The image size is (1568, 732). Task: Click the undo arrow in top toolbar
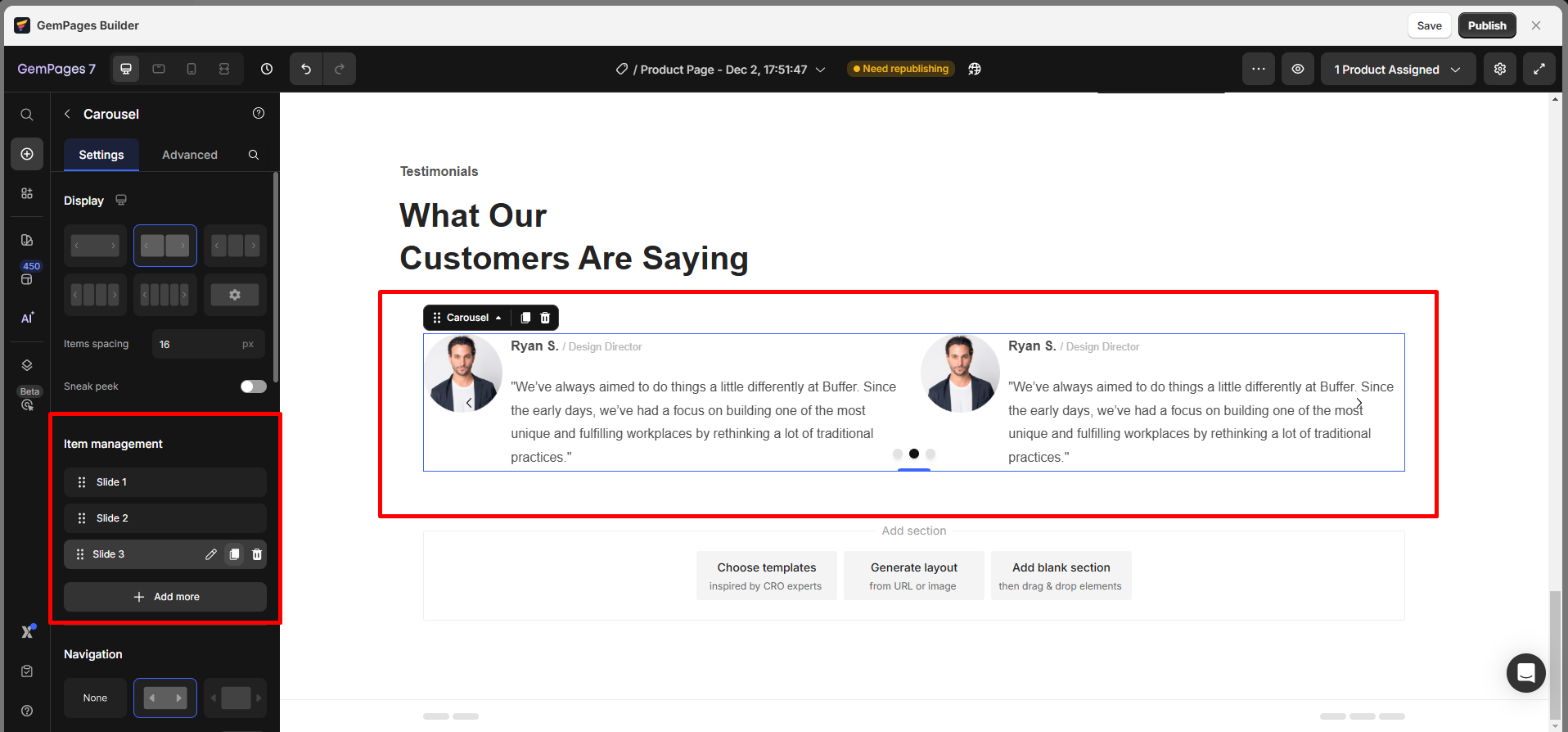pyautogui.click(x=306, y=69)
